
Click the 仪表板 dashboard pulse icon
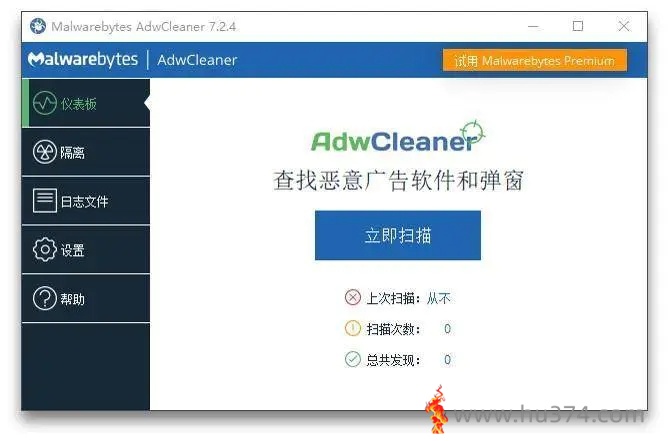[x=44, y=103]
